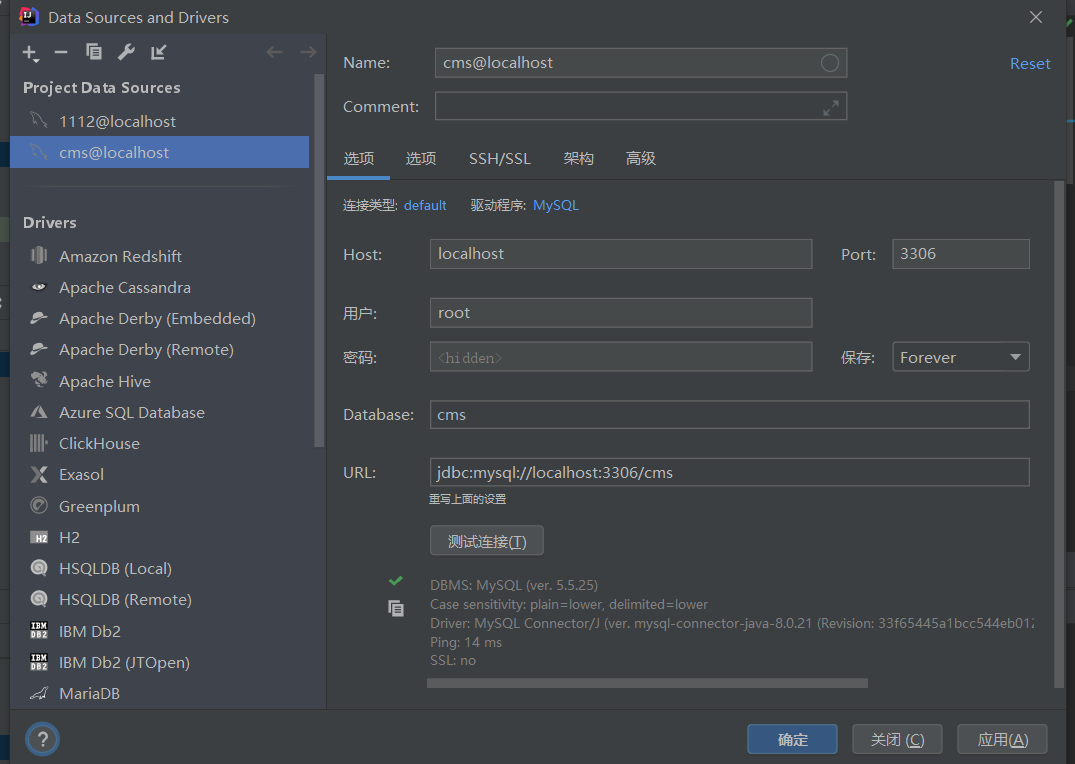Screen dimensions: 1075x764
Task: Switch to the 架构 tab
Action: pyautogui.click(x=578, y=158)
